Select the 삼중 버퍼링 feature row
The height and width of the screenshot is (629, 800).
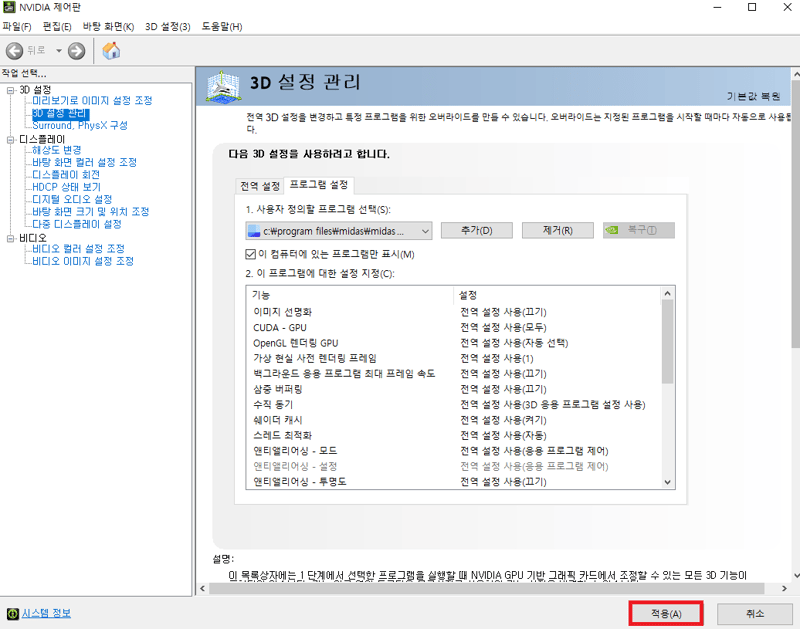tap(454, 389)
